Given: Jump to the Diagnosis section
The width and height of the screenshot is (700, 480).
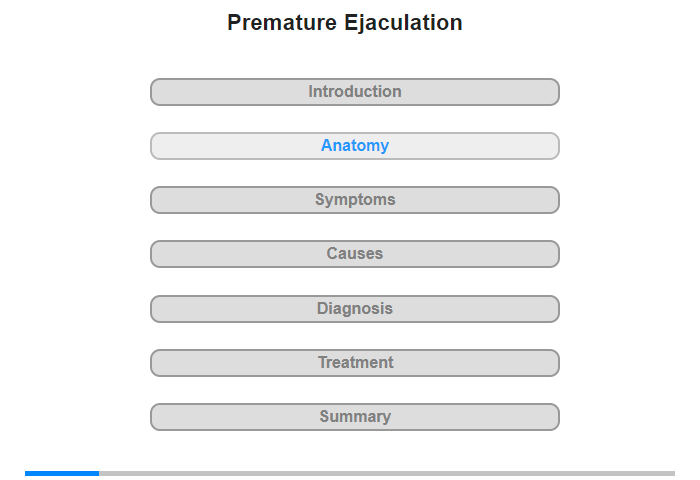Looking at the screenshot, I should (354, 309).
